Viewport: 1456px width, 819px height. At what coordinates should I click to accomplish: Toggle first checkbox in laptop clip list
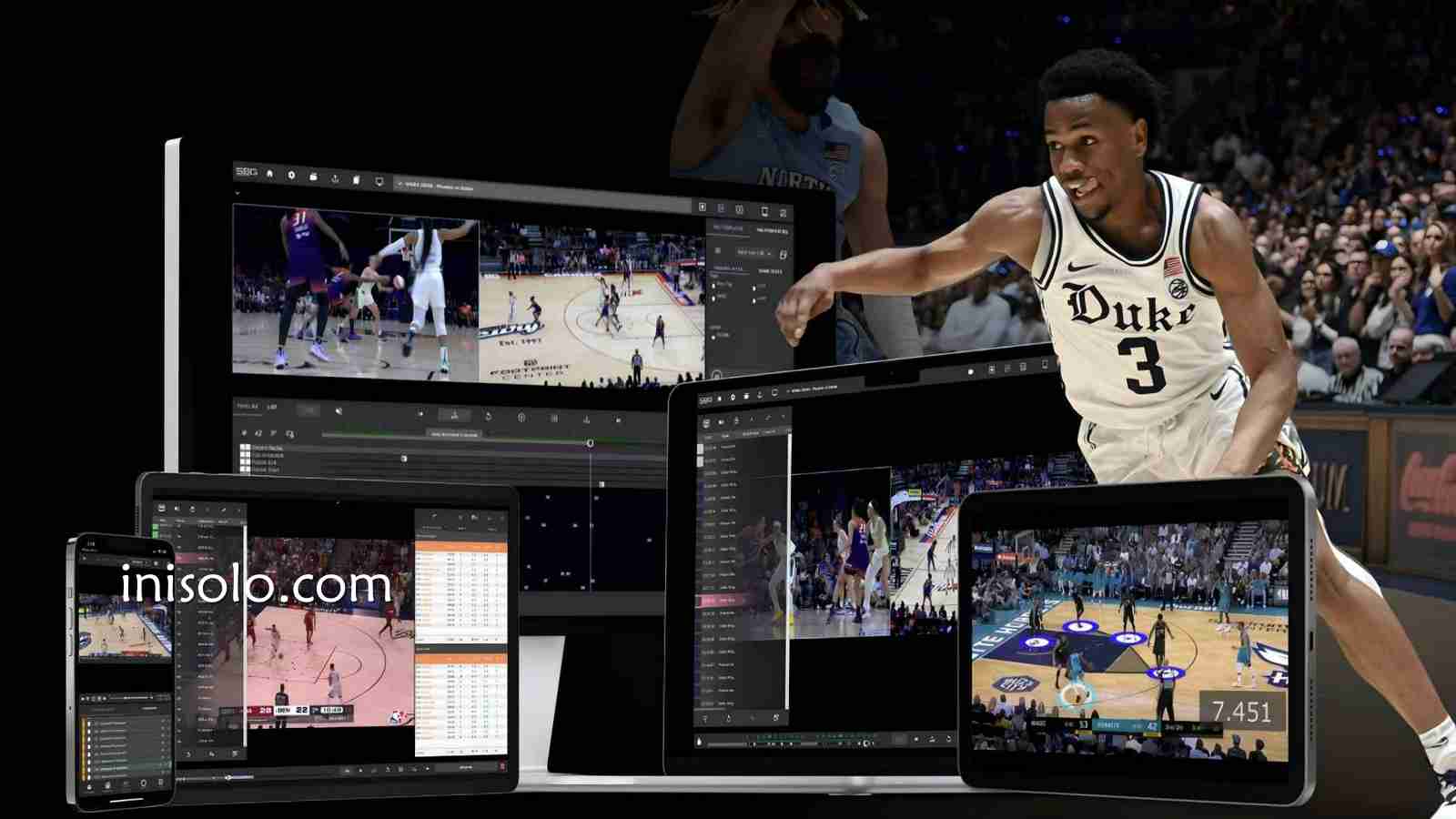pyautogui.click(x=701, y=449)
